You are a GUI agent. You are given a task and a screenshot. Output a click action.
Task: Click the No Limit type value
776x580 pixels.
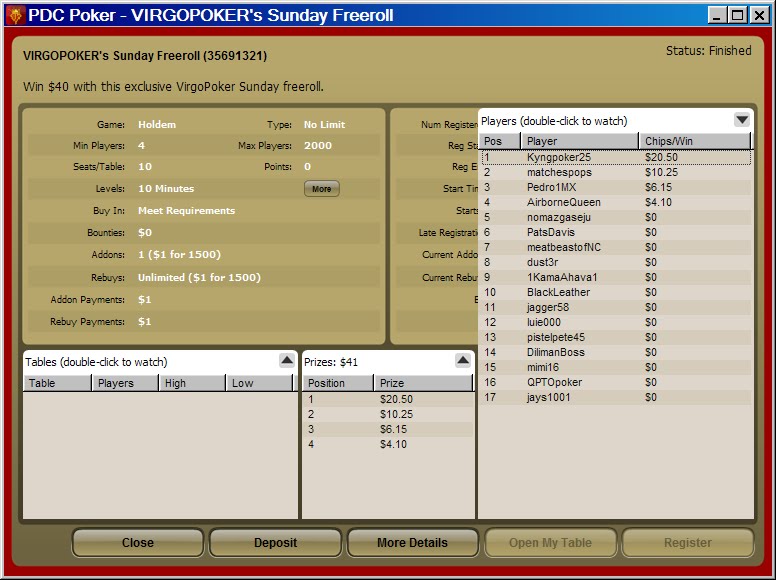[x=324, y=125]
